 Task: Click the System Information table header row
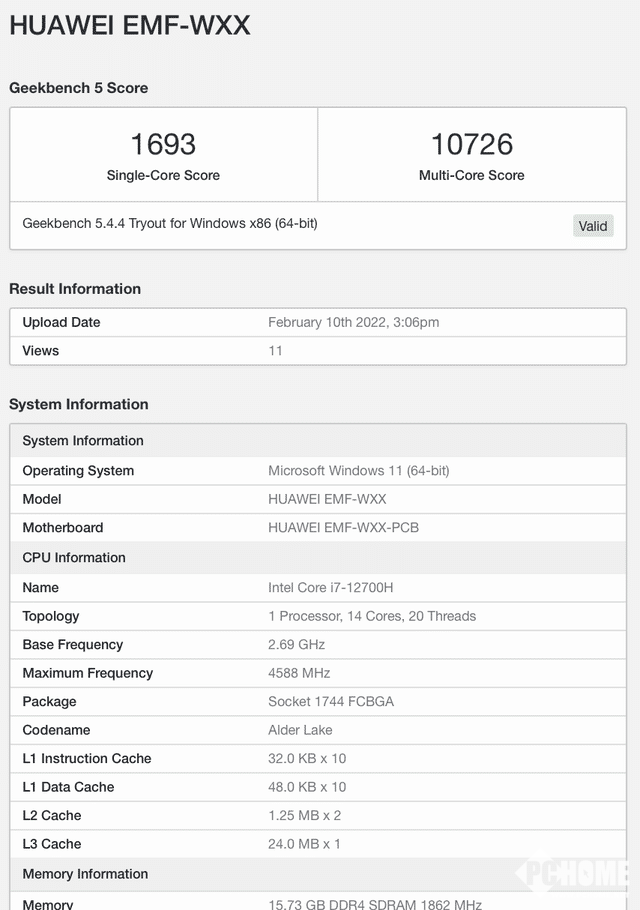point(318,441)
